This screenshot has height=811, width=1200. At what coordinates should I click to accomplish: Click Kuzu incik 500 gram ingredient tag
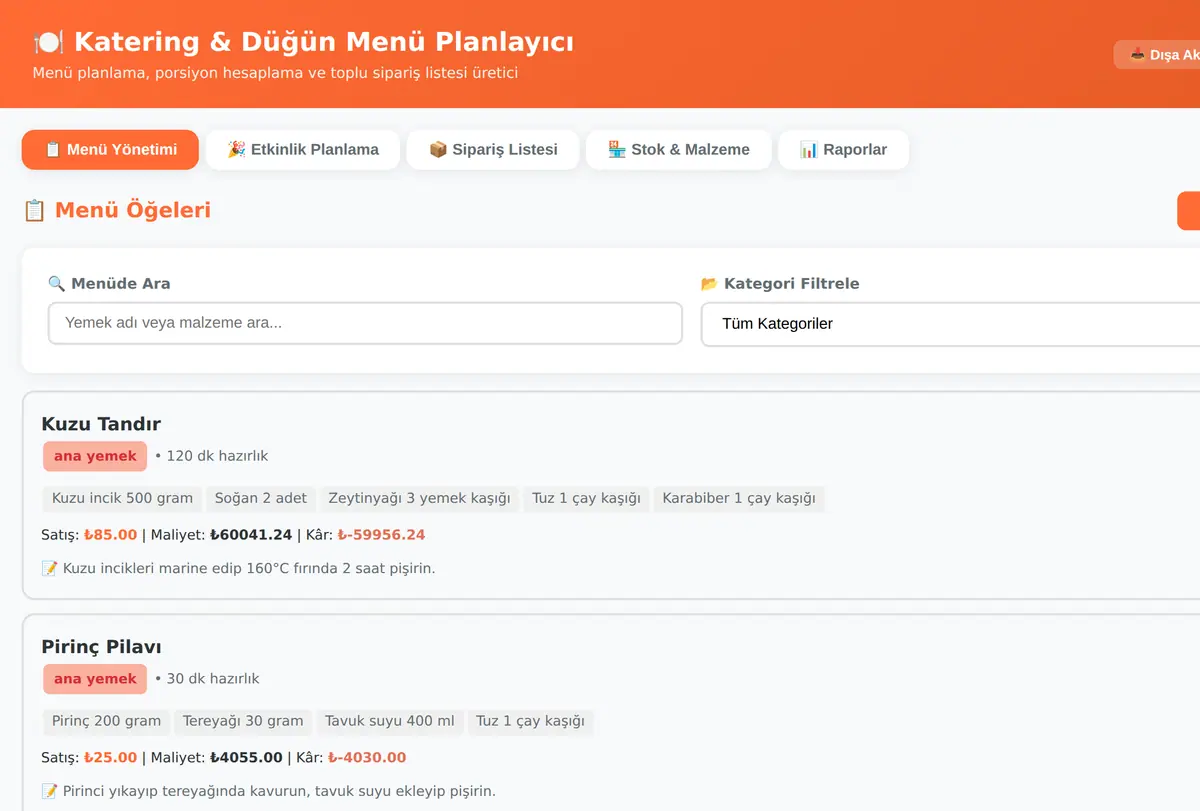coord(122,498)
